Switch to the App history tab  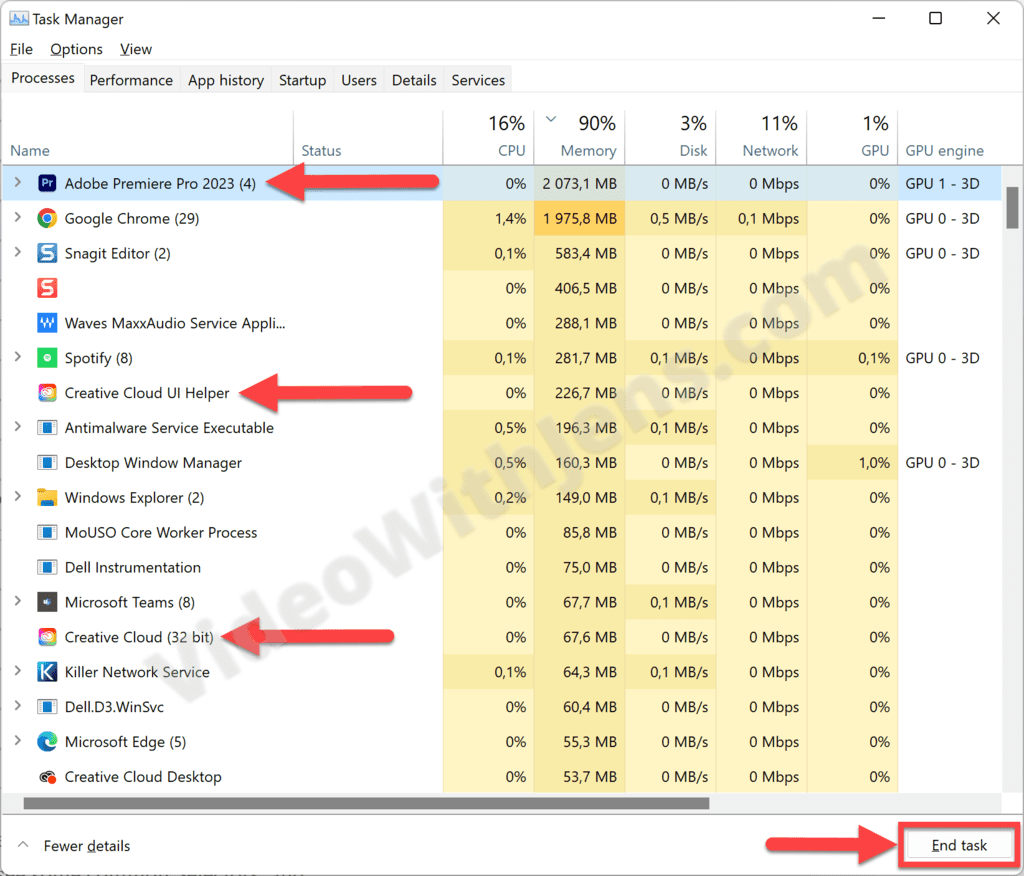(226, 80)
